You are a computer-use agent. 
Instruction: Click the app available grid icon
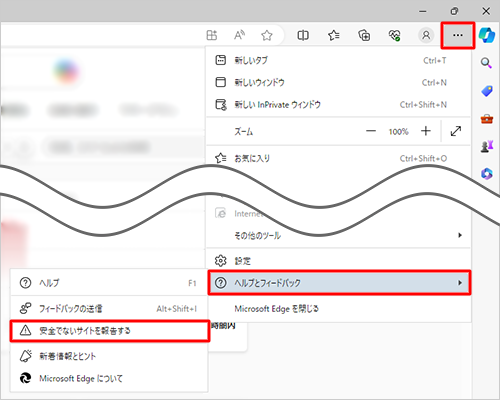[212, 35]
